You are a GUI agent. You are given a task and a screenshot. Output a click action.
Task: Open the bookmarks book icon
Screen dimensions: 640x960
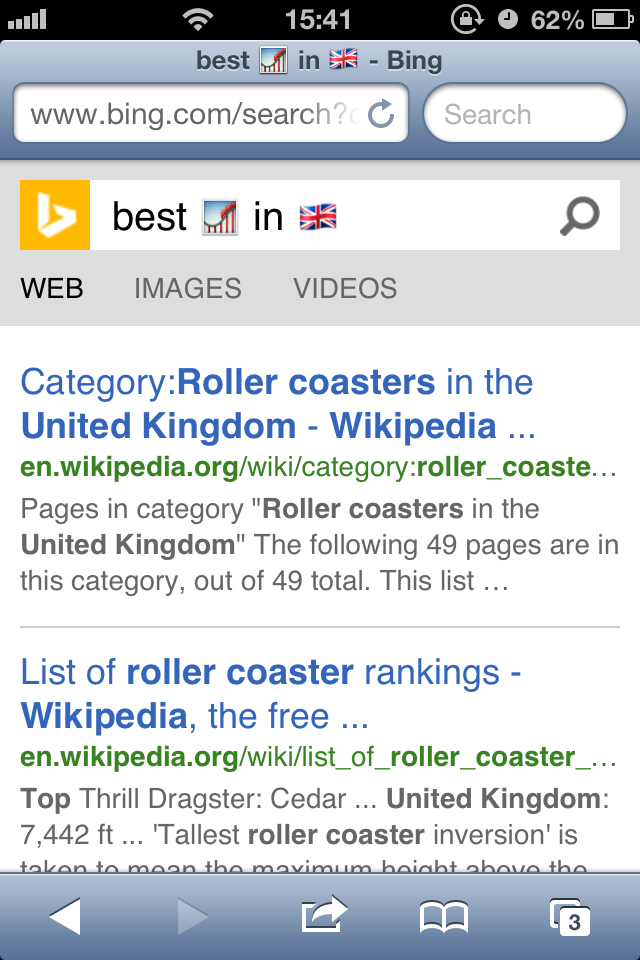click(x=444, y=915)
